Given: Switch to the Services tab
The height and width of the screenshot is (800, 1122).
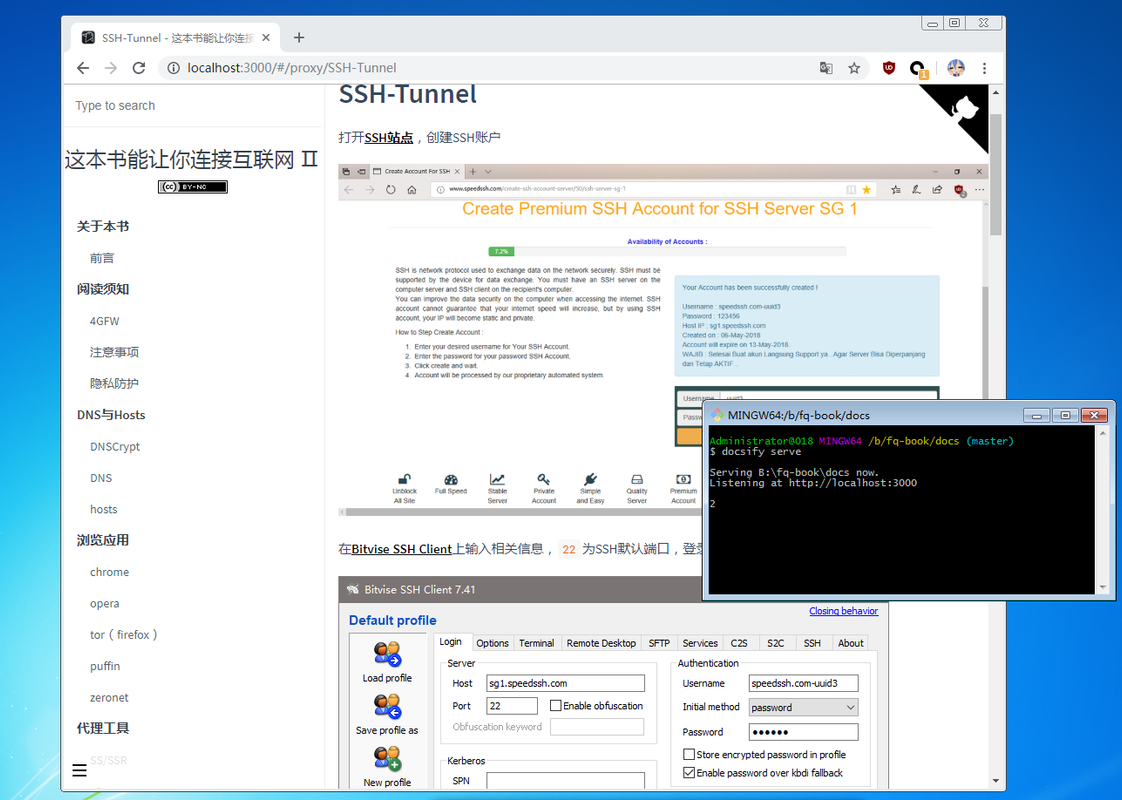Looking at the screenshot, I should [700, 643].
